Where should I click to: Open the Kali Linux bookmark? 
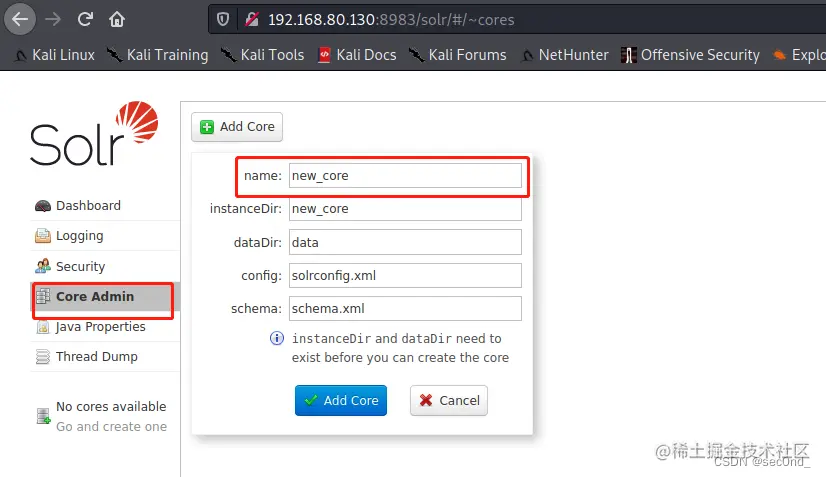pos(55,55)
